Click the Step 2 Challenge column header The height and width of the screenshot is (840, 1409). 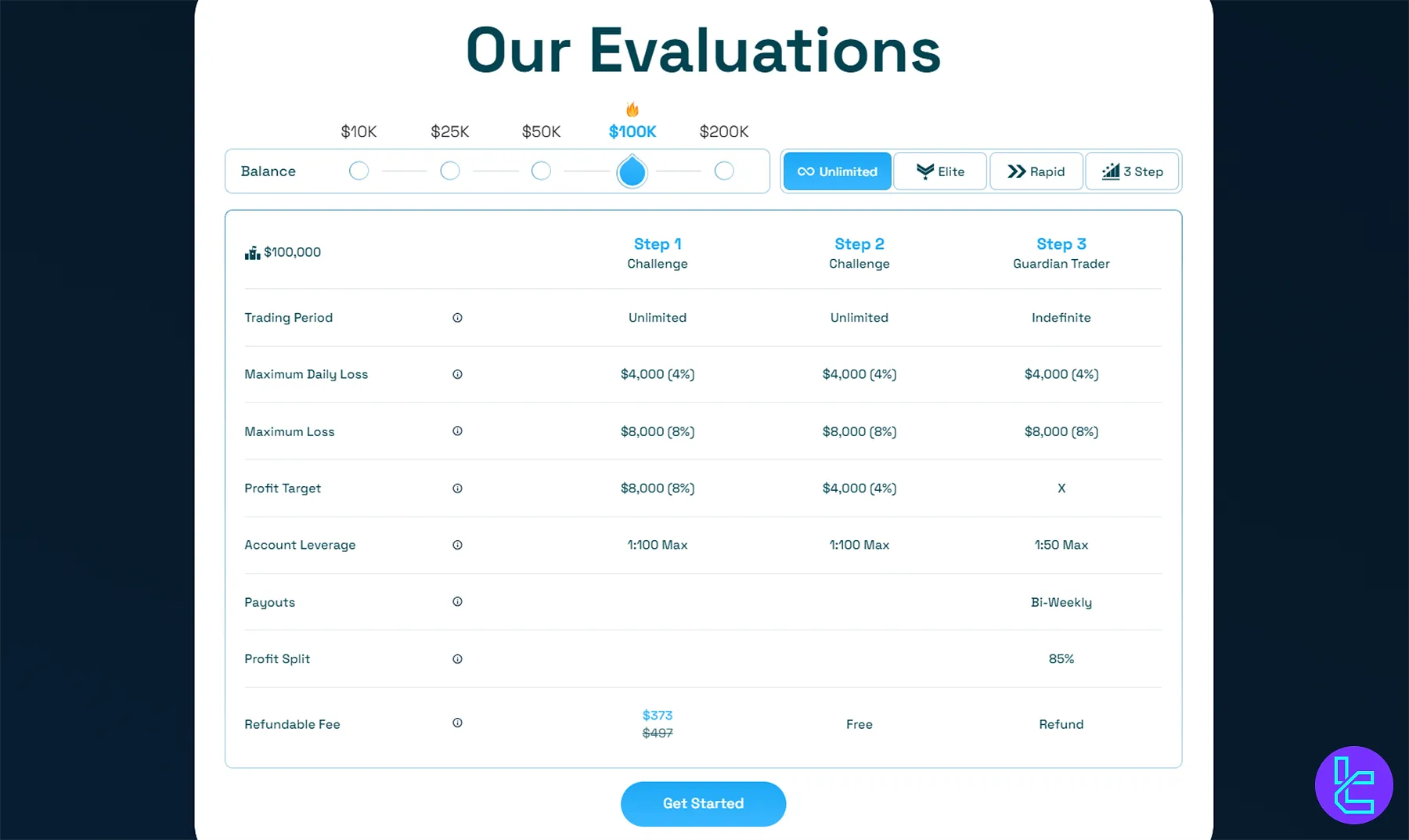859,253
